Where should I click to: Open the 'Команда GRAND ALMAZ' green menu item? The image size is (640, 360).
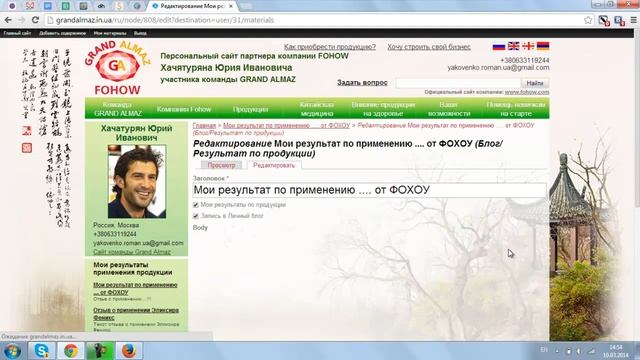tap(118, 109)
